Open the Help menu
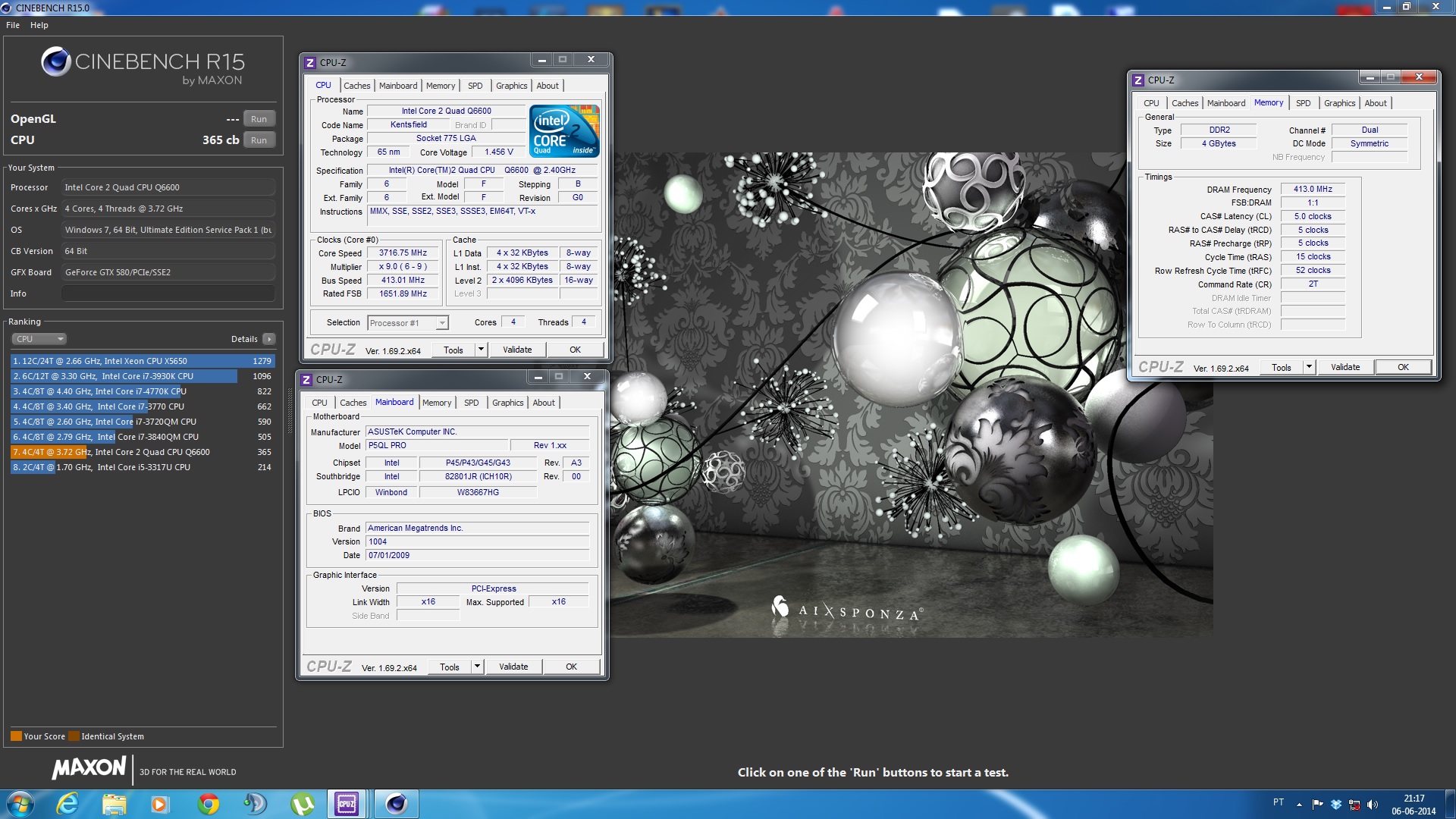1456x819 pixels. click(39, 25)
